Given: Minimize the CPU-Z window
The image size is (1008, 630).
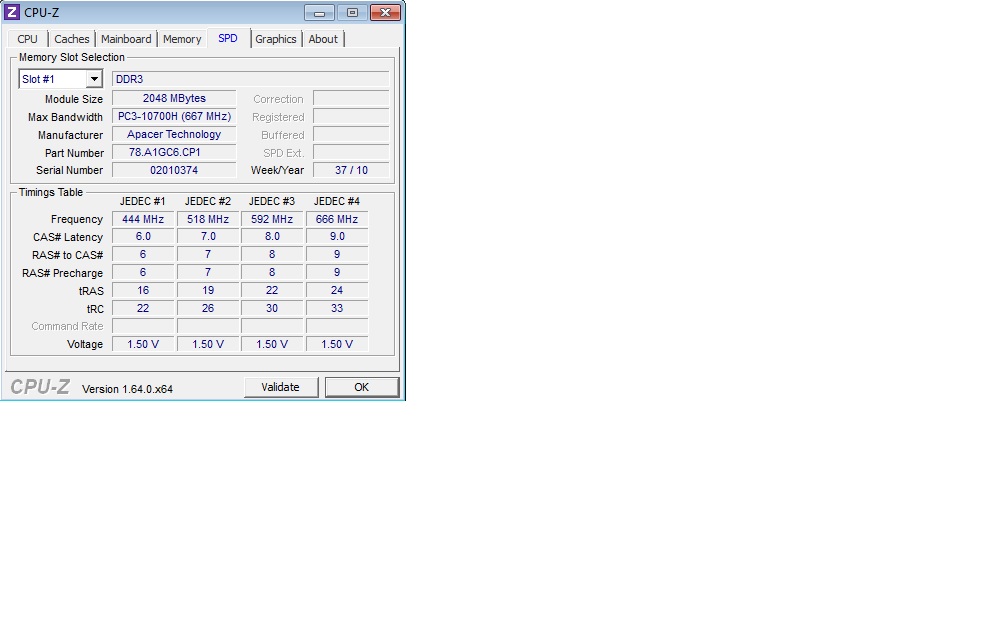Looking at the screenshot, I should (x=320, y=12).
